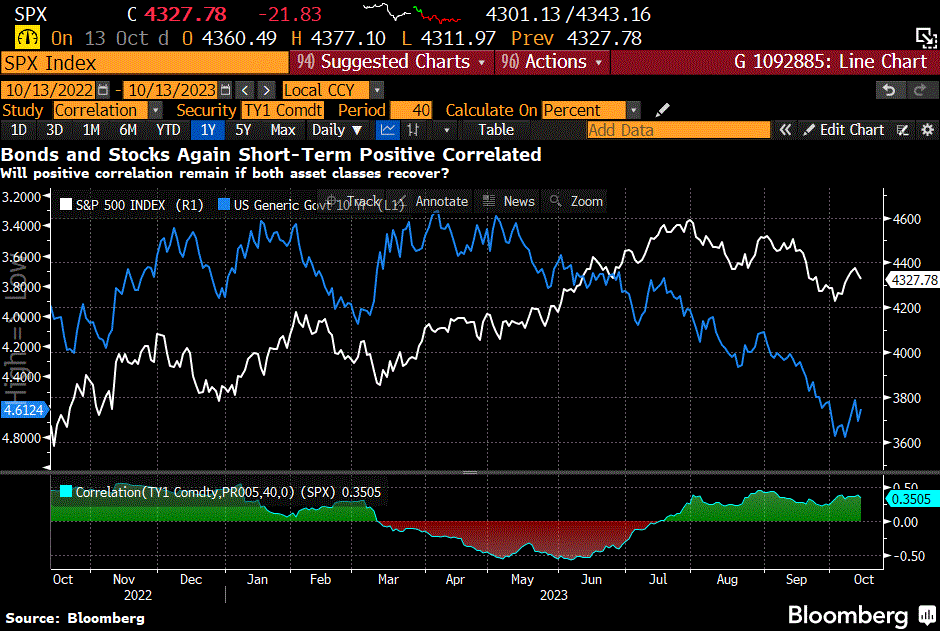Open the Suggested Charts menu

tap(391, 62)
